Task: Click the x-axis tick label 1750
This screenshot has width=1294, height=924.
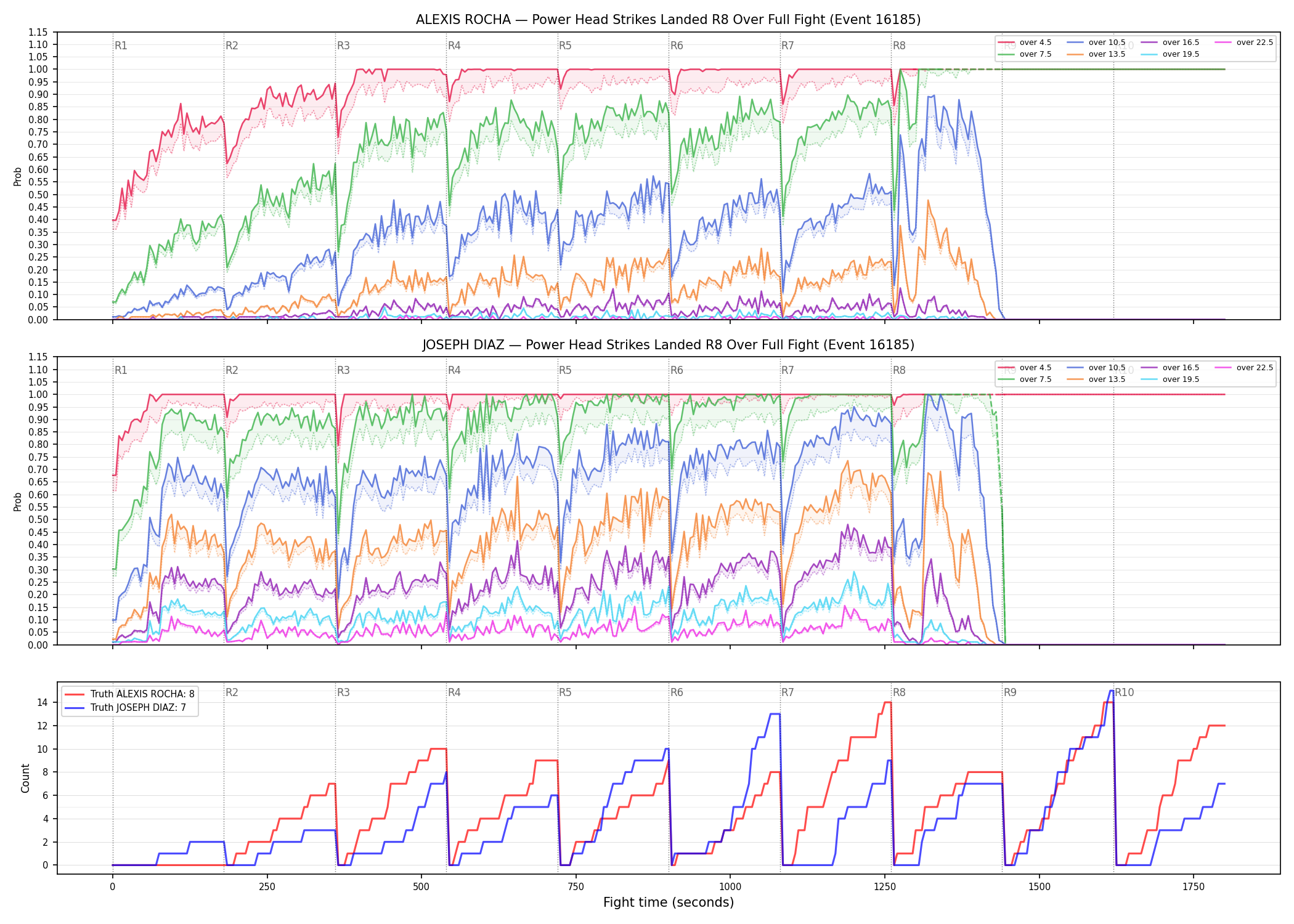Action: tap(1194, 887)
